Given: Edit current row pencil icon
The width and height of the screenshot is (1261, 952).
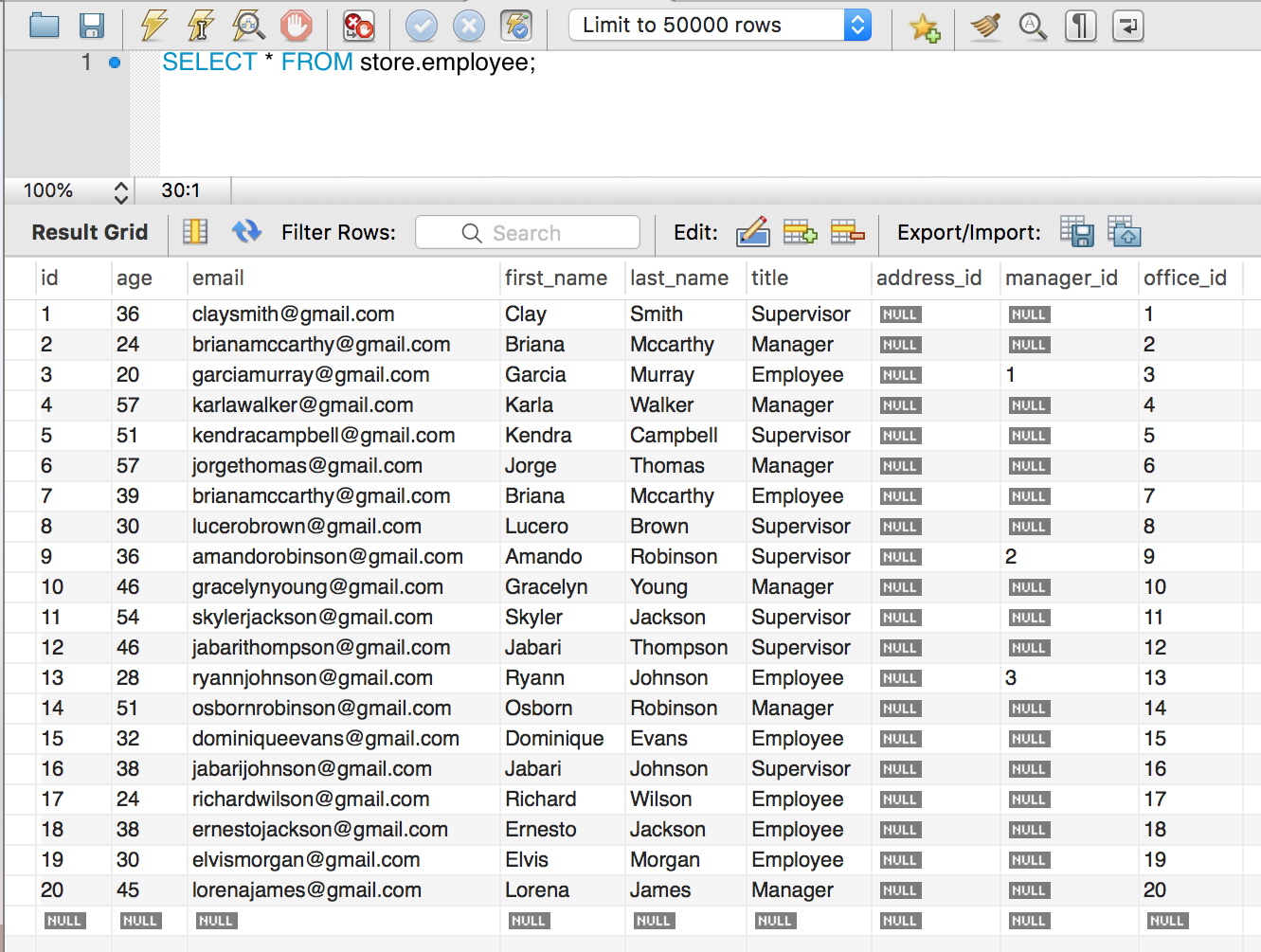Looking at the screenshot, I should 753,232.
